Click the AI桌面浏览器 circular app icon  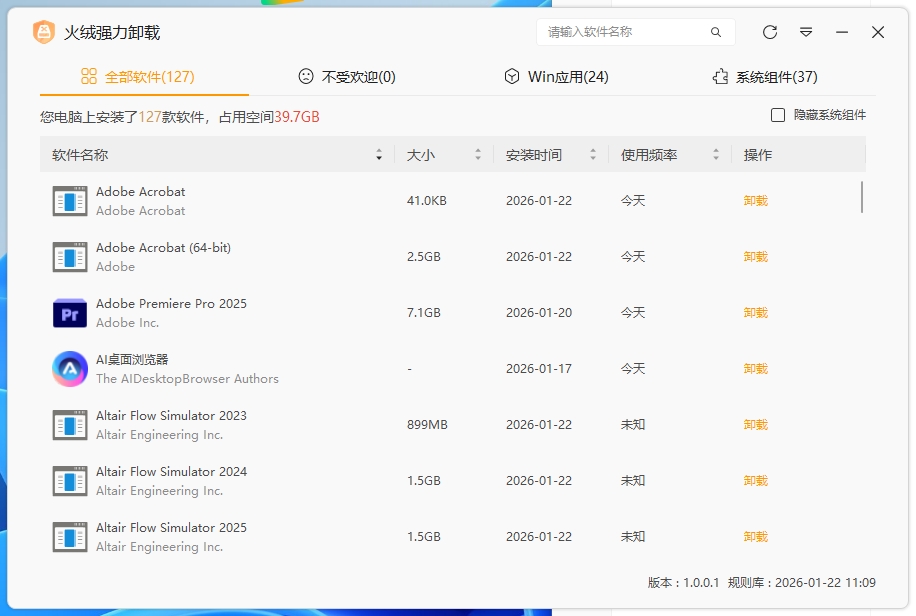click(69, 368)
